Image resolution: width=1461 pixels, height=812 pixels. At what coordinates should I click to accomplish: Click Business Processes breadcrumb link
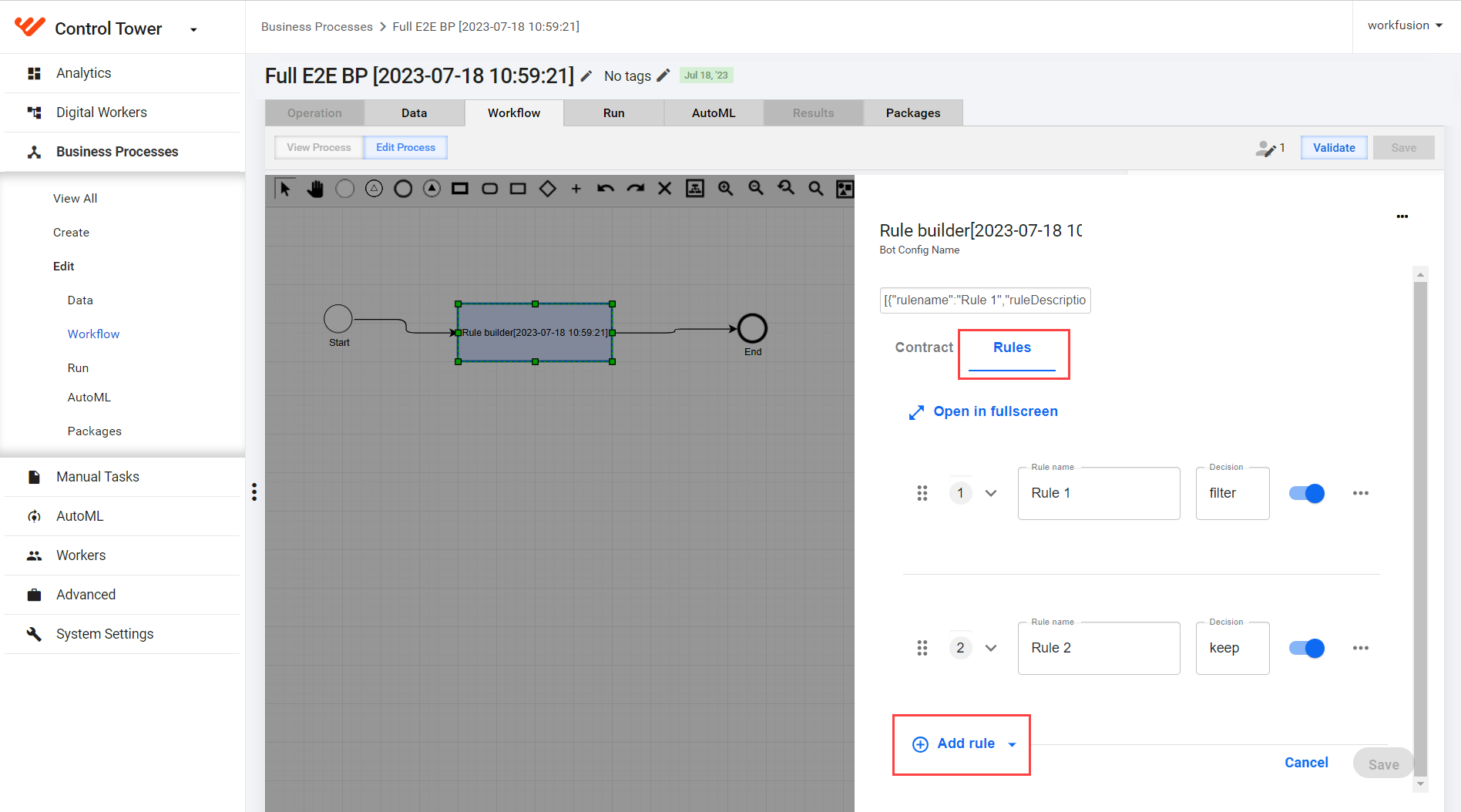click(x=317, y=27)
